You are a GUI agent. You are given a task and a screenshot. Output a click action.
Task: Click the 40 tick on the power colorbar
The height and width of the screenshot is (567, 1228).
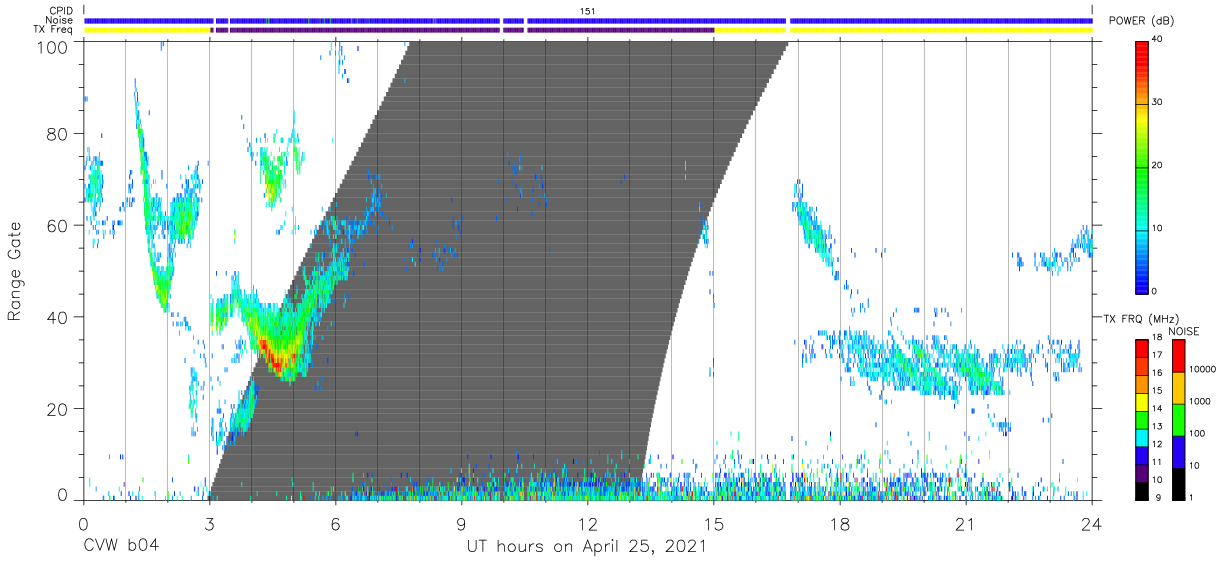tap(1158, 39)
